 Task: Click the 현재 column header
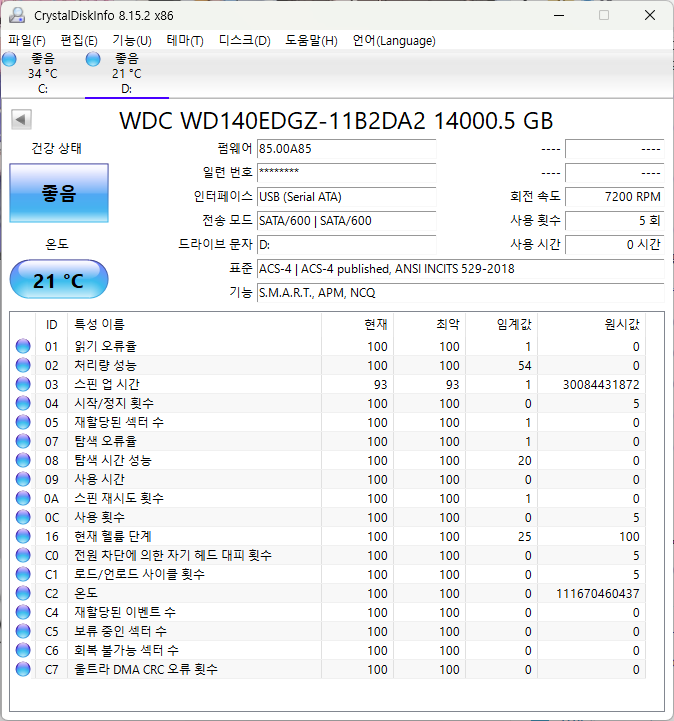tap(357, 325)
